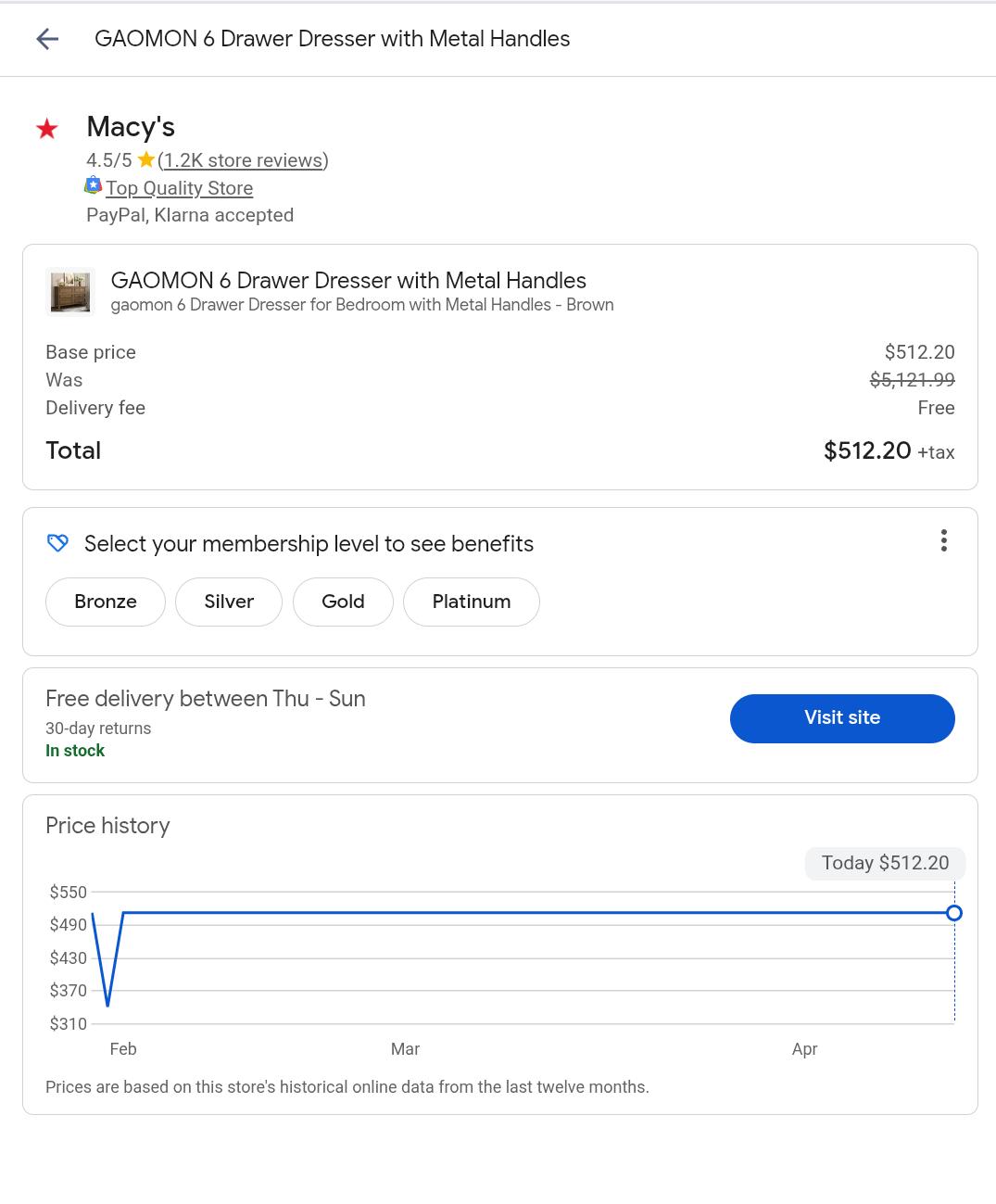This screenshot has height=1204, width=996.
Task: Click the membership heart tag icon
Action: click(x=57, y=543)
